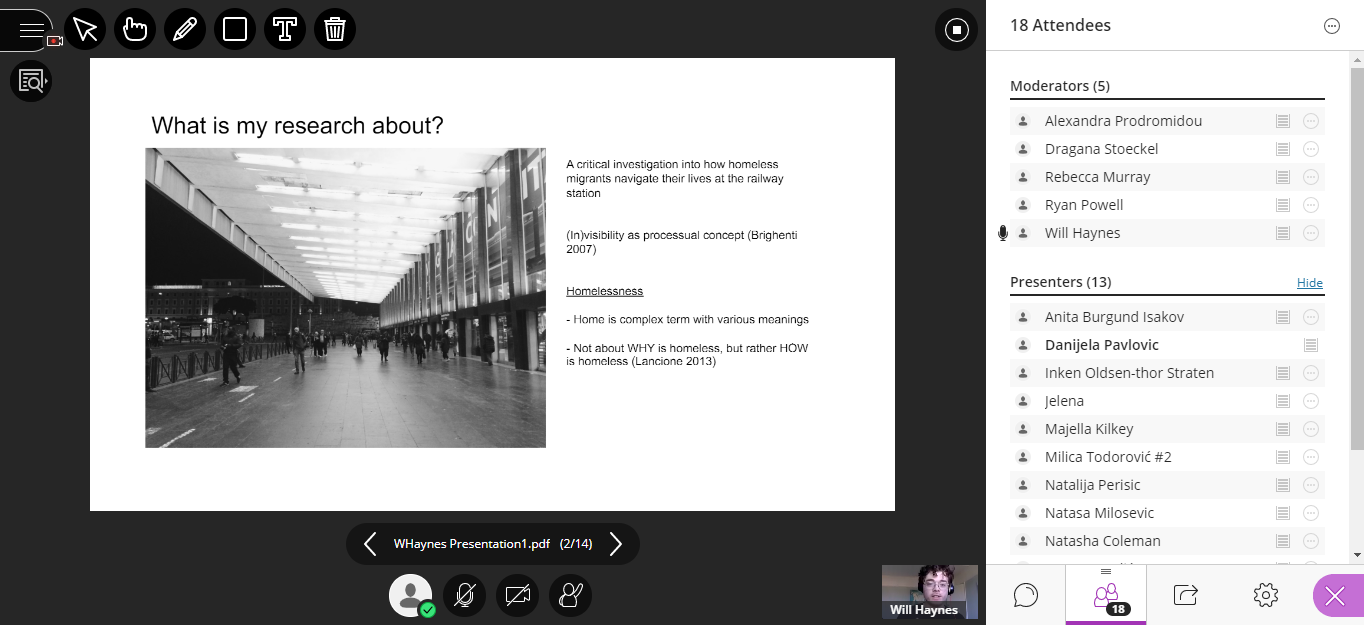Choose the pencil drawing tool
The height and width of the screenshot is (625, 1364).
click(x=185, y=29)
